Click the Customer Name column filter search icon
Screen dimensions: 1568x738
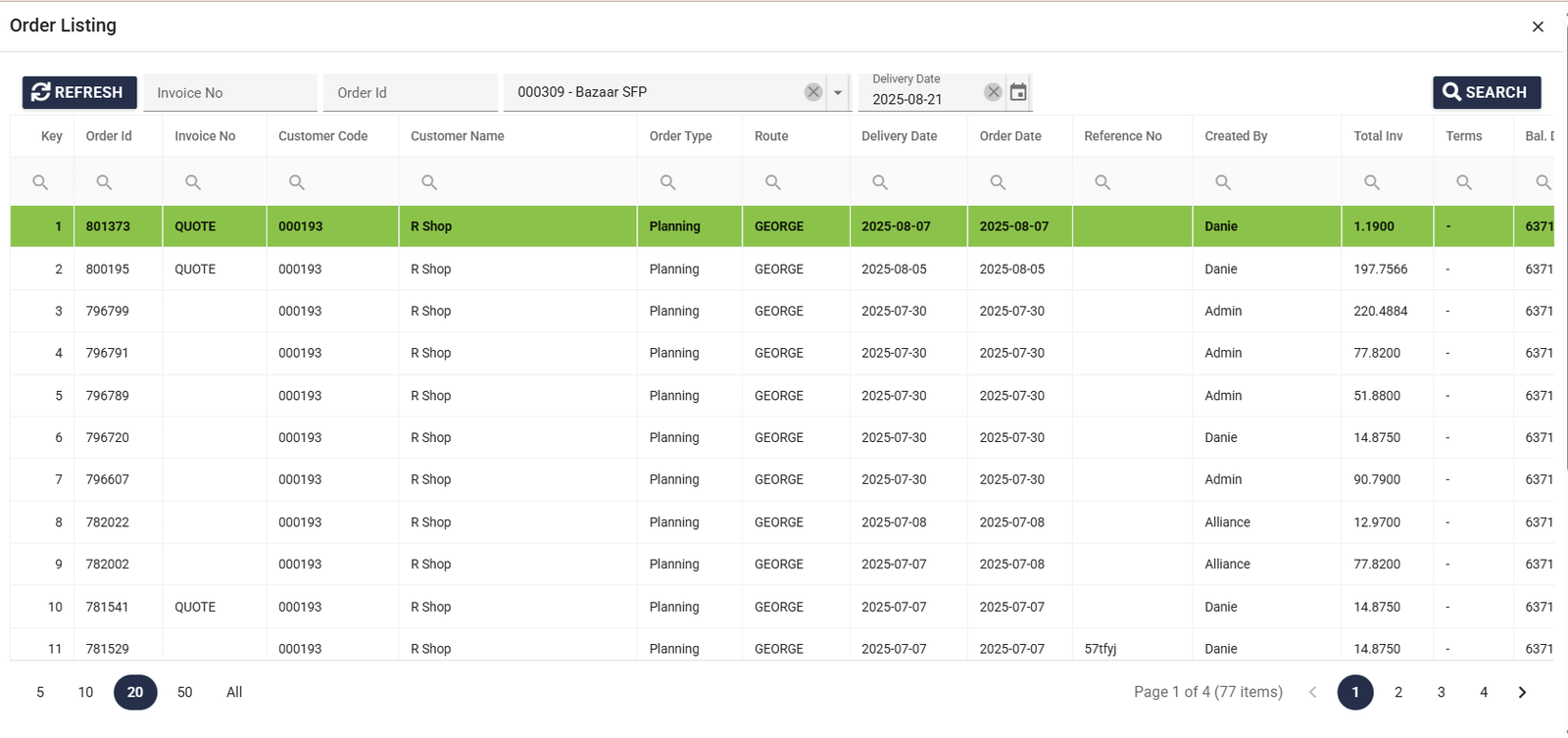click(429, 182)
